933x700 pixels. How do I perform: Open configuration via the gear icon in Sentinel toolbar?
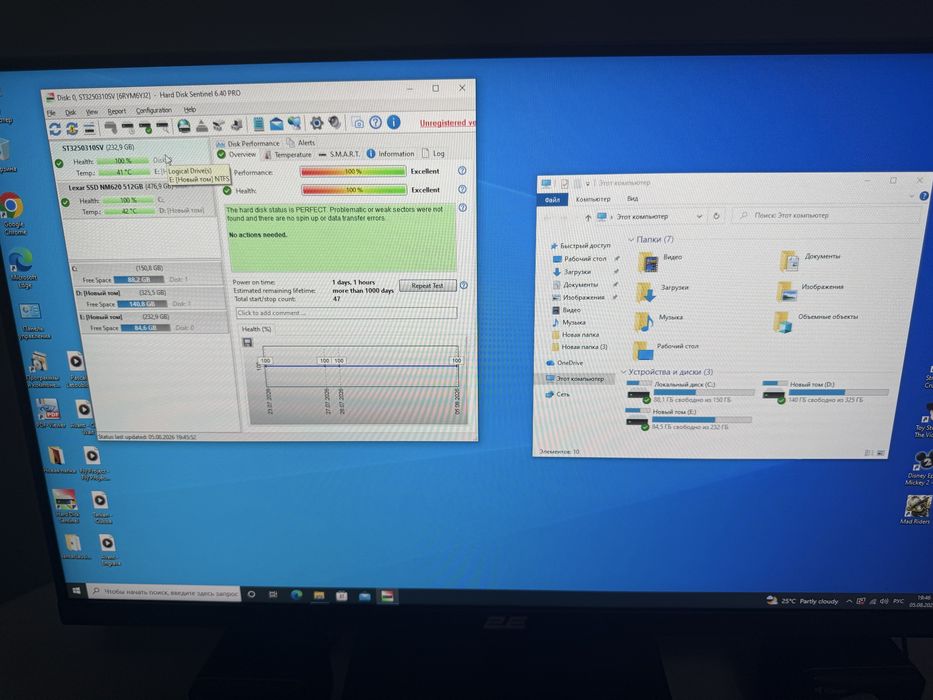coord(317,123)
